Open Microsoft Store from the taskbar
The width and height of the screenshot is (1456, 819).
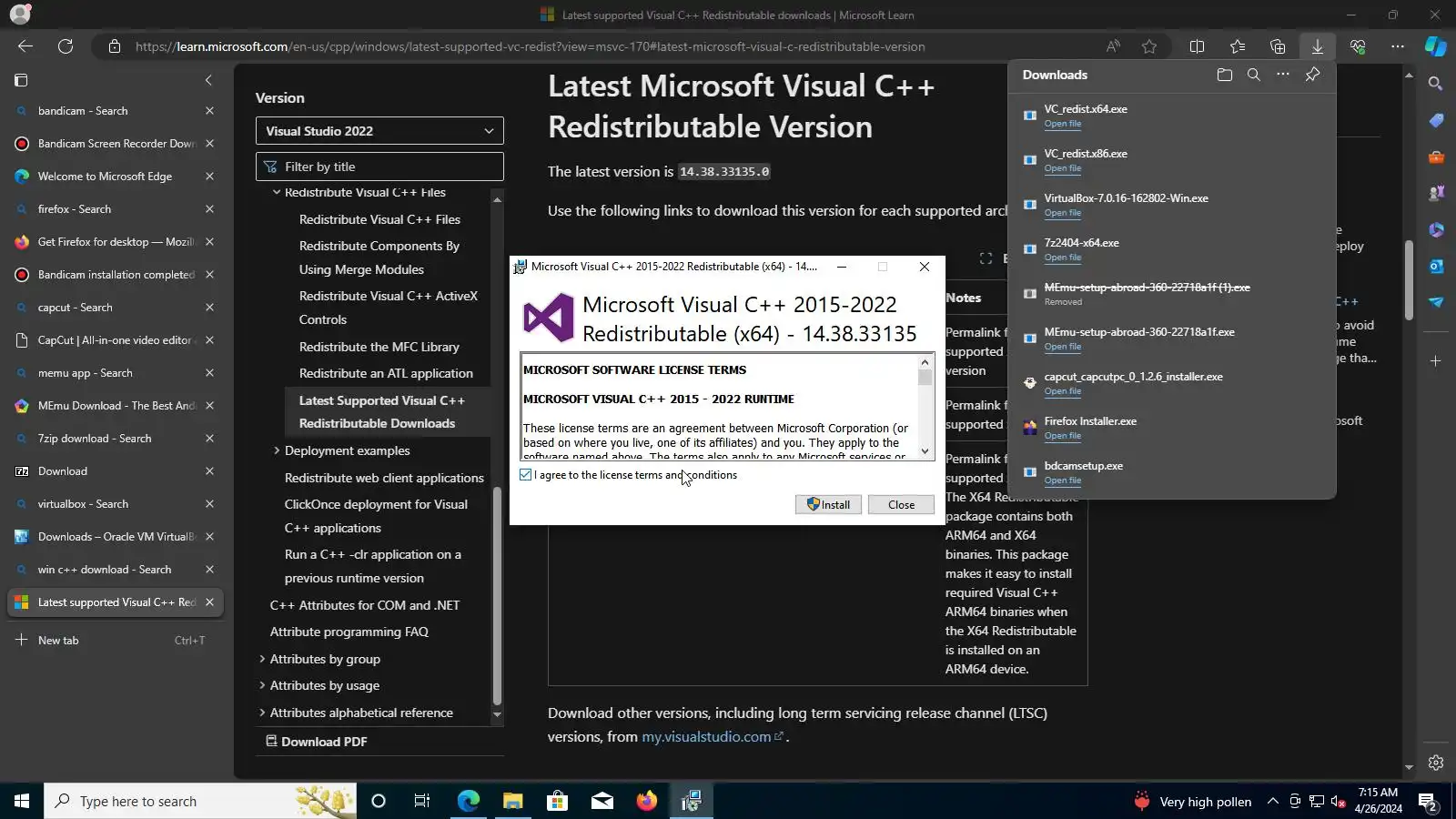point(557,801)
